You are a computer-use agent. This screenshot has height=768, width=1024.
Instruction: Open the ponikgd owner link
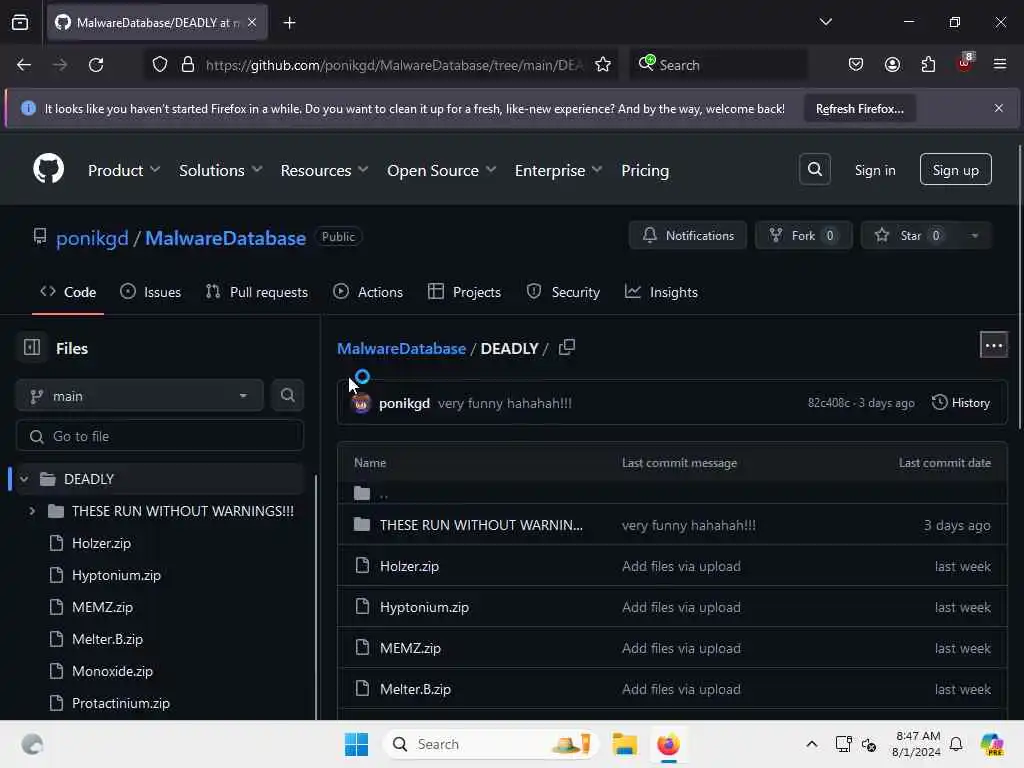pos(92,238)
